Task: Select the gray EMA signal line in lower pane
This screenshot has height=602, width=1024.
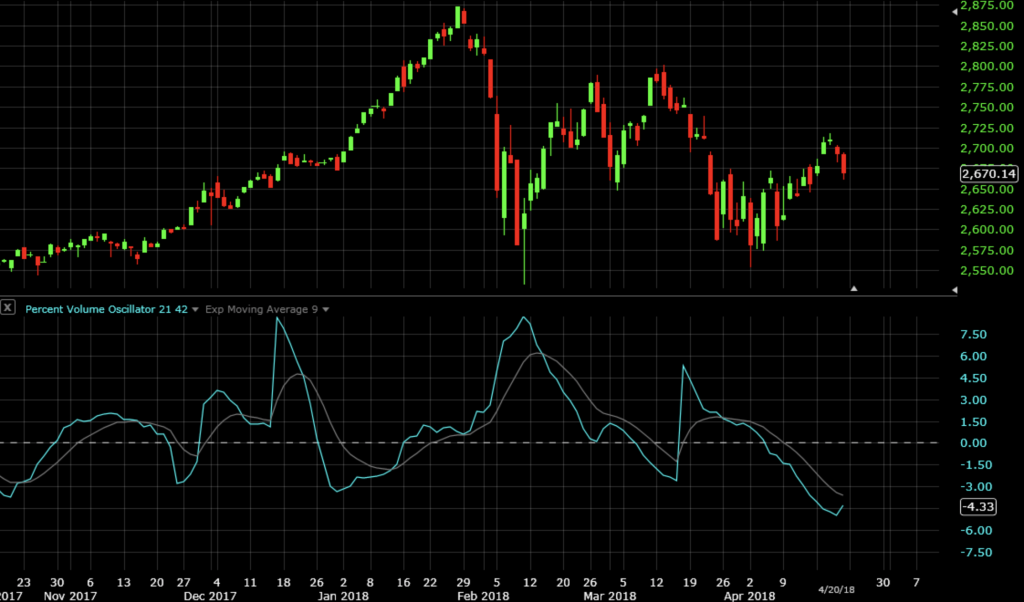Action: click(x=535, y=352)
